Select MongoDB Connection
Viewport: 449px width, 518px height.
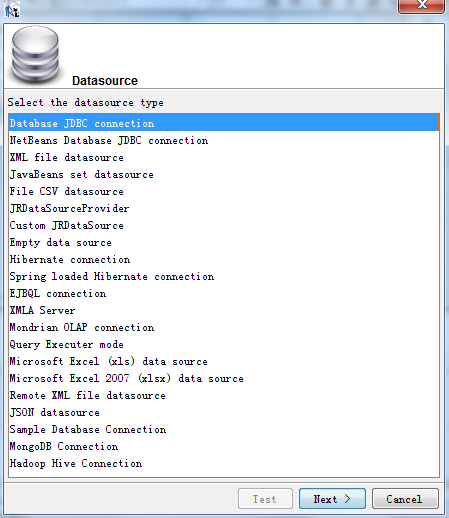click(224, 446)
